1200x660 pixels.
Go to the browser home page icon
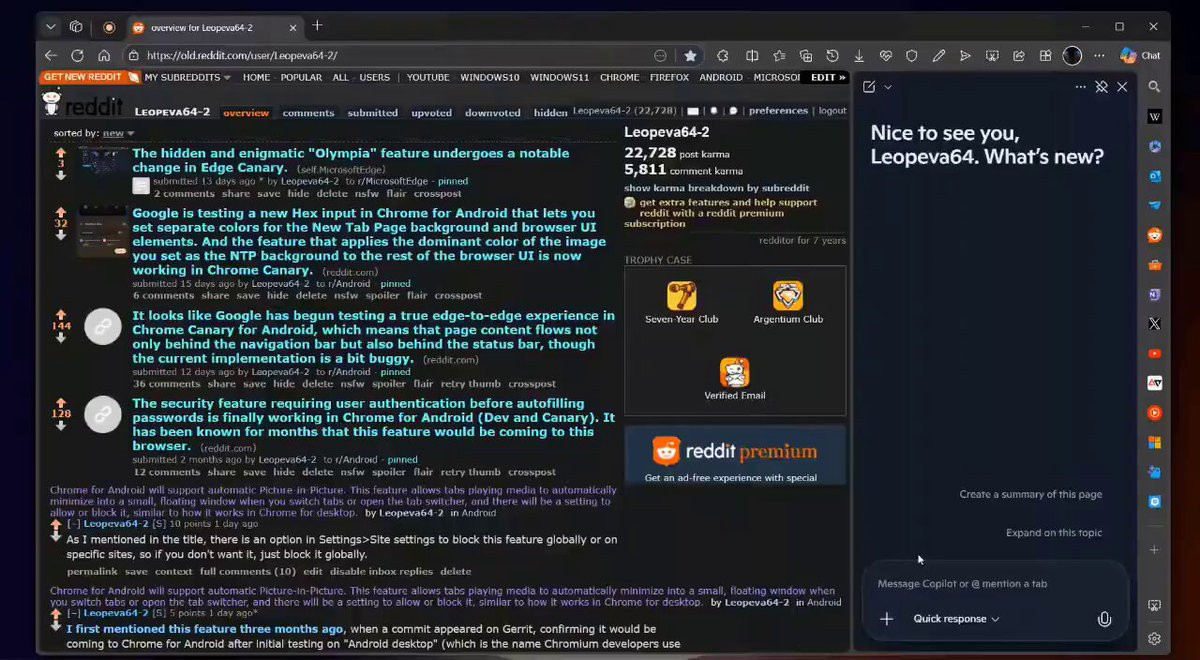tap(104, 56)
